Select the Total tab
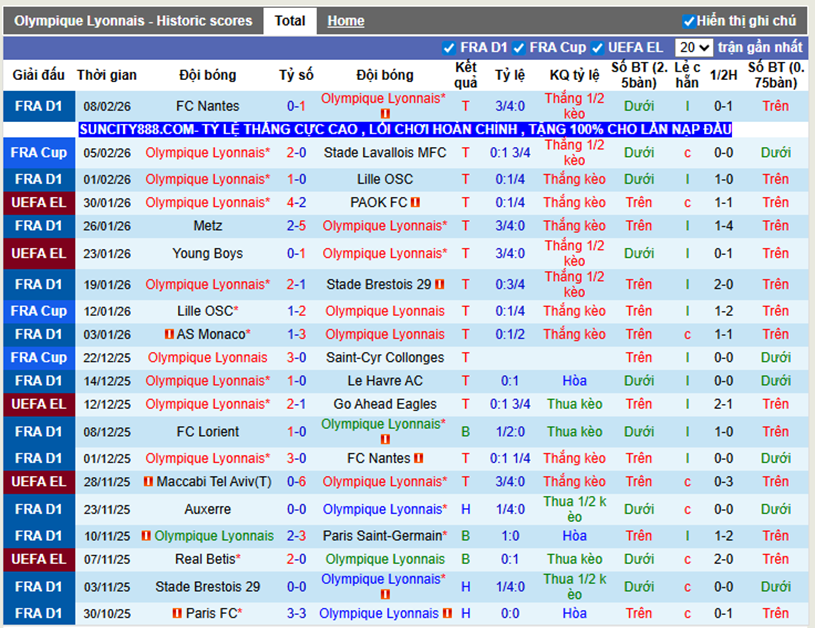This screenshot has height=628, width=815. pos(290,21)
